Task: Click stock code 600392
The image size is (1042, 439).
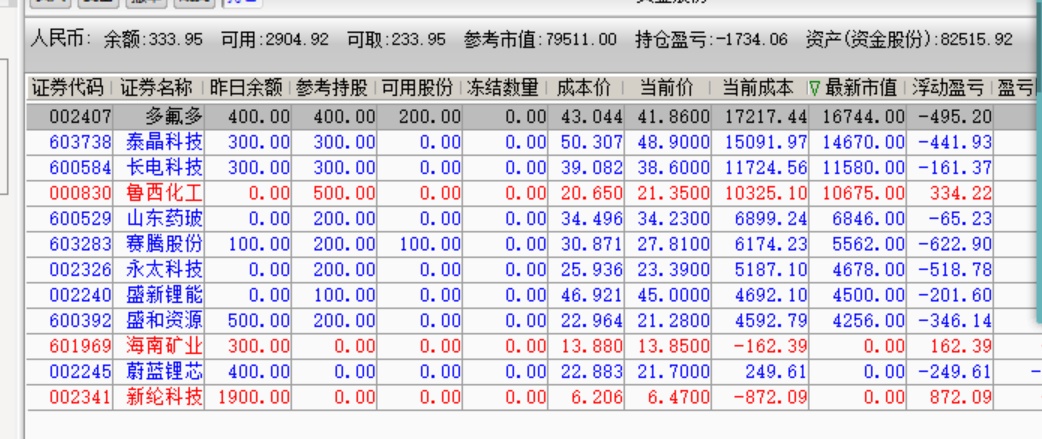Action: pos(80,321)
